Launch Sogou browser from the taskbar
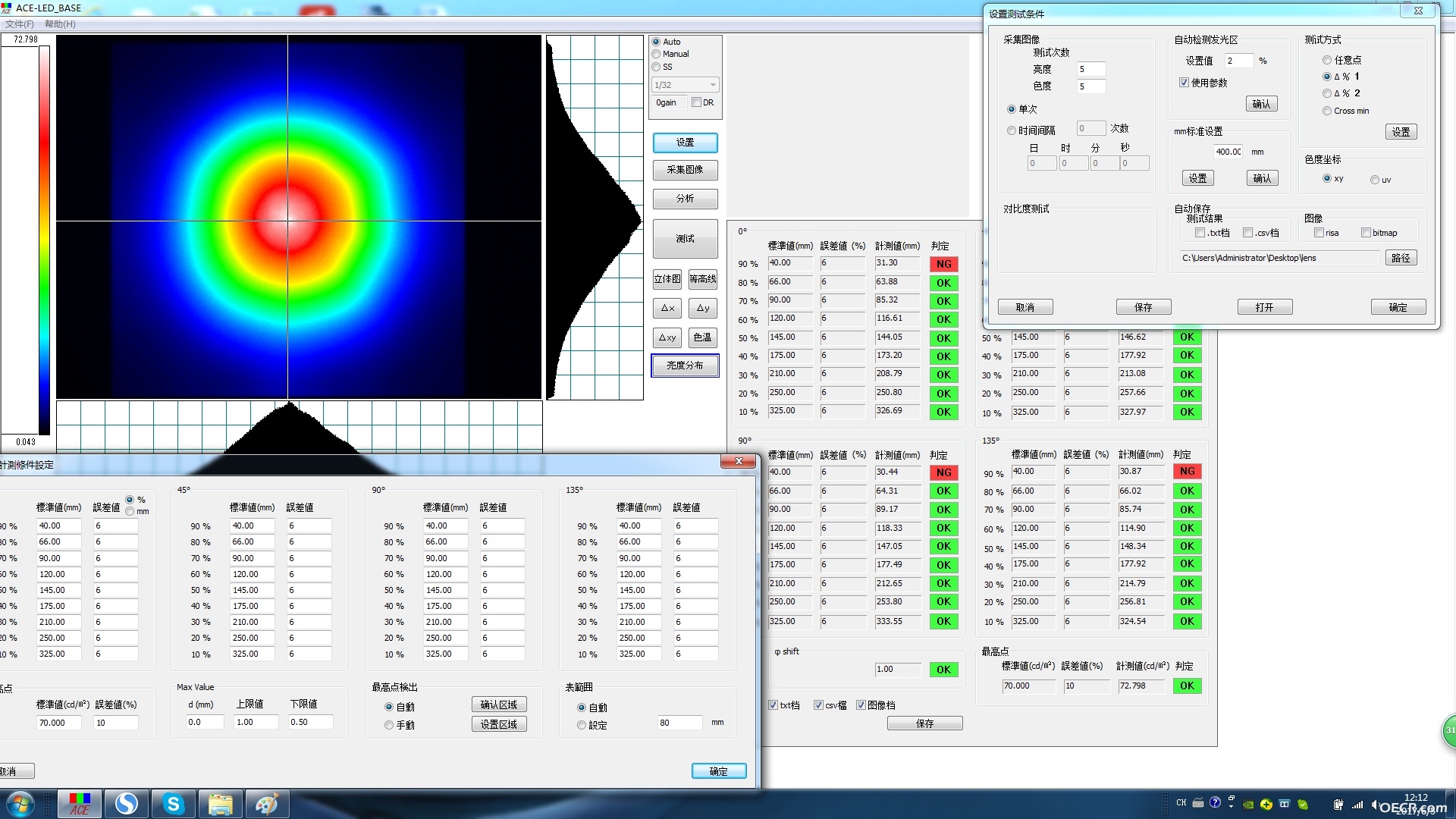The image size is (1456, 819). tap(126, 804)
